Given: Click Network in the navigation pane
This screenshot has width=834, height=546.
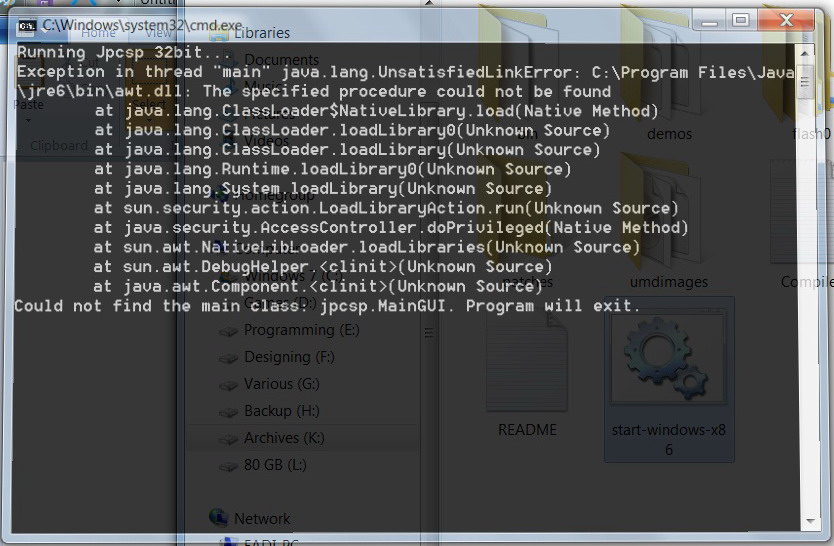Looking at the screenshot, I should coord(261,518).
